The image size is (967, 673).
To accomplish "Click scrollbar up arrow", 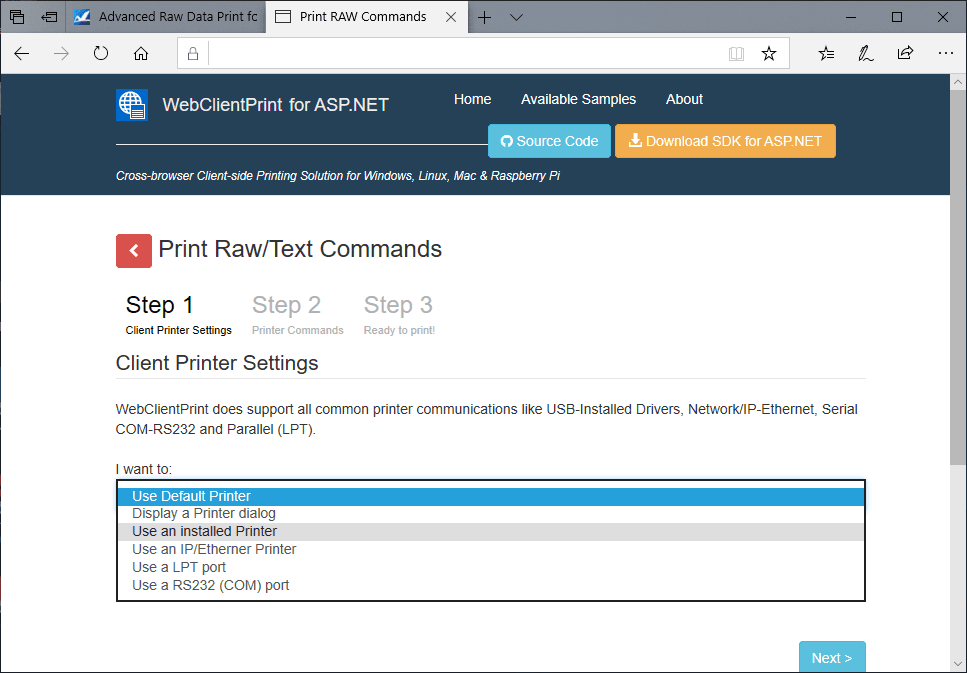I will pyautogui.click(x=958, y=82).
